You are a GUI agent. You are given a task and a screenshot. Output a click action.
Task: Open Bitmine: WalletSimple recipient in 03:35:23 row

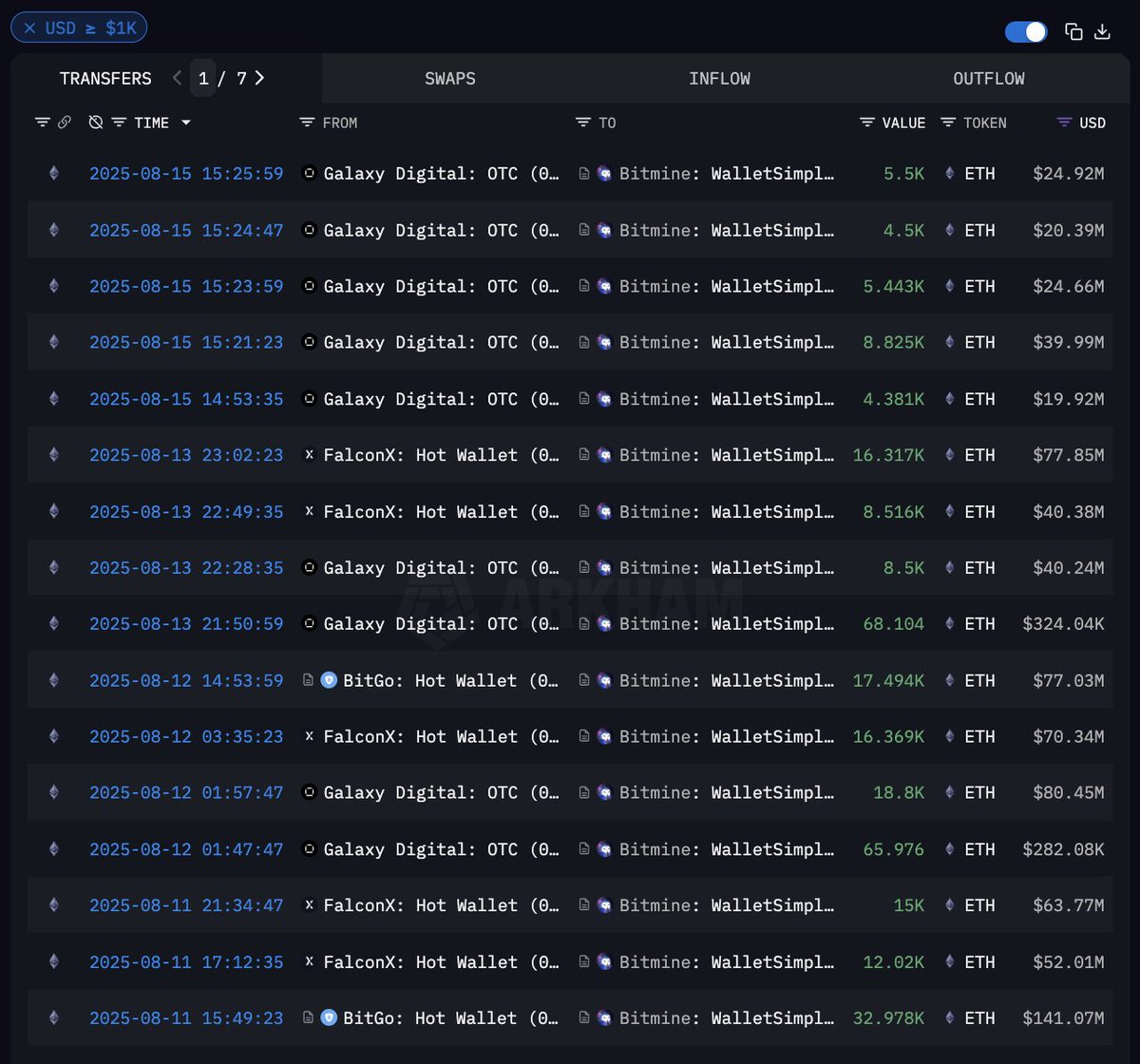click(728, 736)
